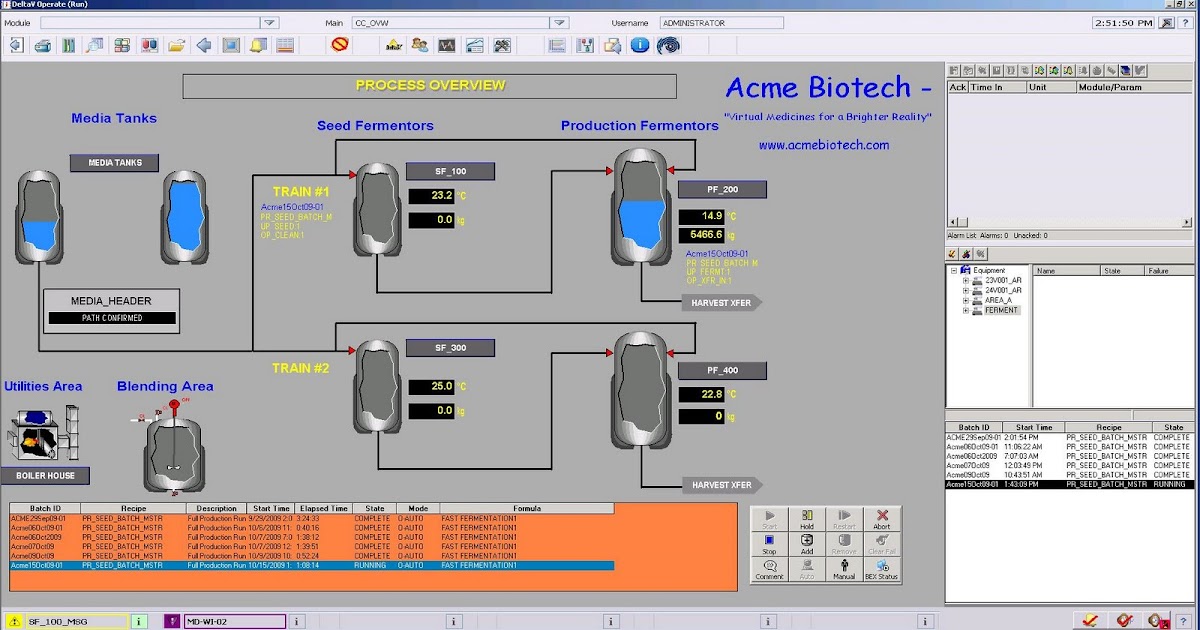
Task: Open the Module dropdown at top left
Action: [x=267, y=21]
